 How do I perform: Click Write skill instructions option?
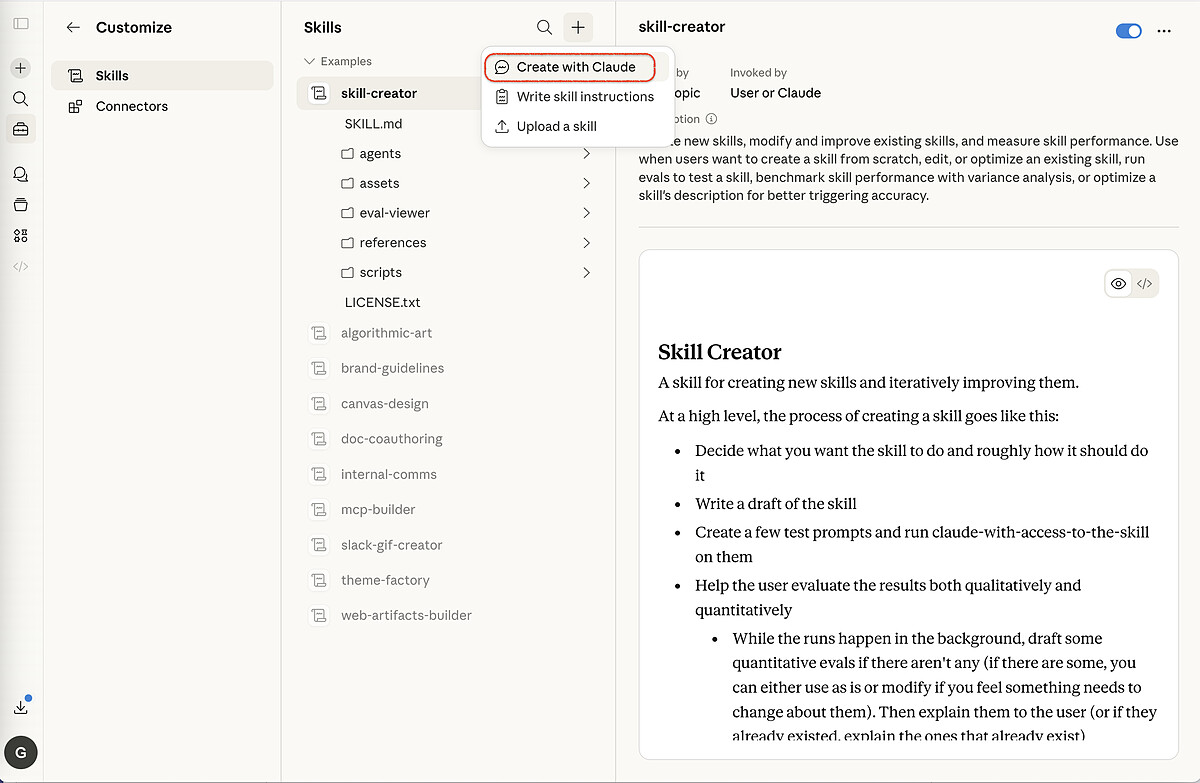click(584, 97)
